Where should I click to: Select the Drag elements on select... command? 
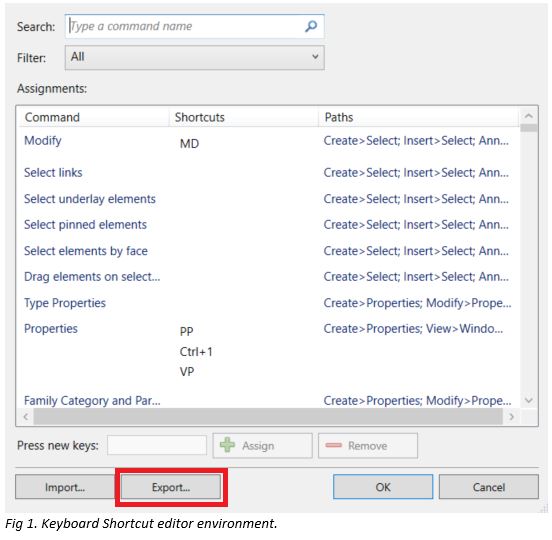click(92, 277)
